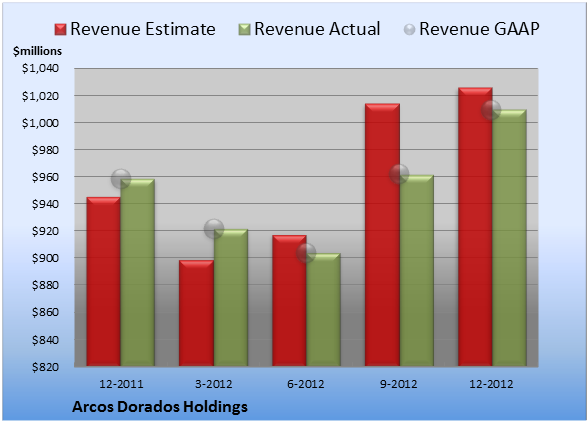
Task: Click the '12-2011' quarter label
Action: tap(121, 384)
